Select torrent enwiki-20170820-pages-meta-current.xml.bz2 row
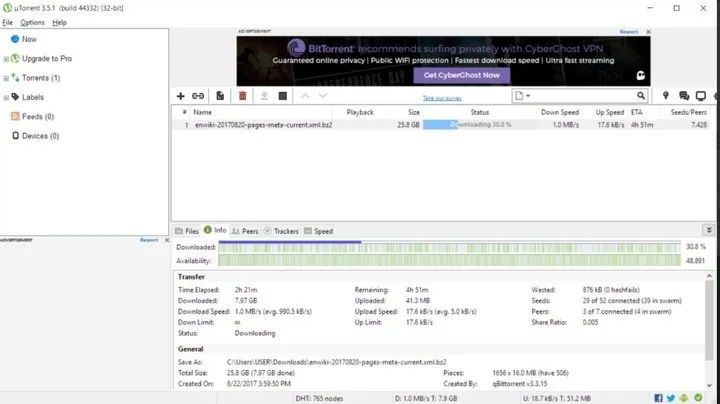The height and width of the screenshot is (404, 720). 442,124
